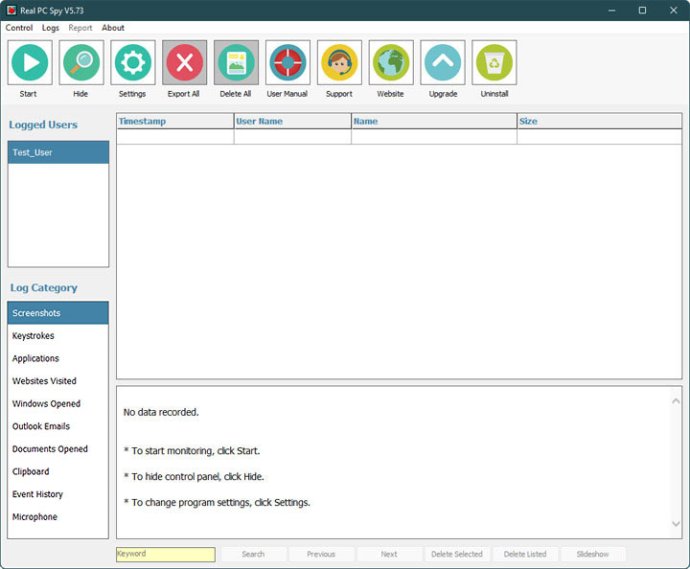Click the Delete Listed button
This screenshot has width=690, height=569.
pyautogui.click(x=525, y=554)
